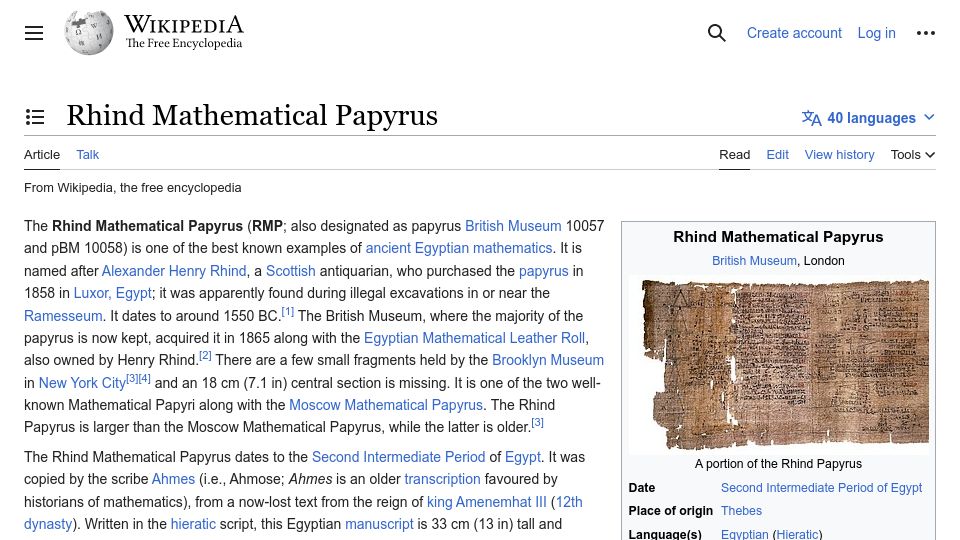Jump to citation [1]
The width and height of the screenshot is (960, 540).
point(288,312)
